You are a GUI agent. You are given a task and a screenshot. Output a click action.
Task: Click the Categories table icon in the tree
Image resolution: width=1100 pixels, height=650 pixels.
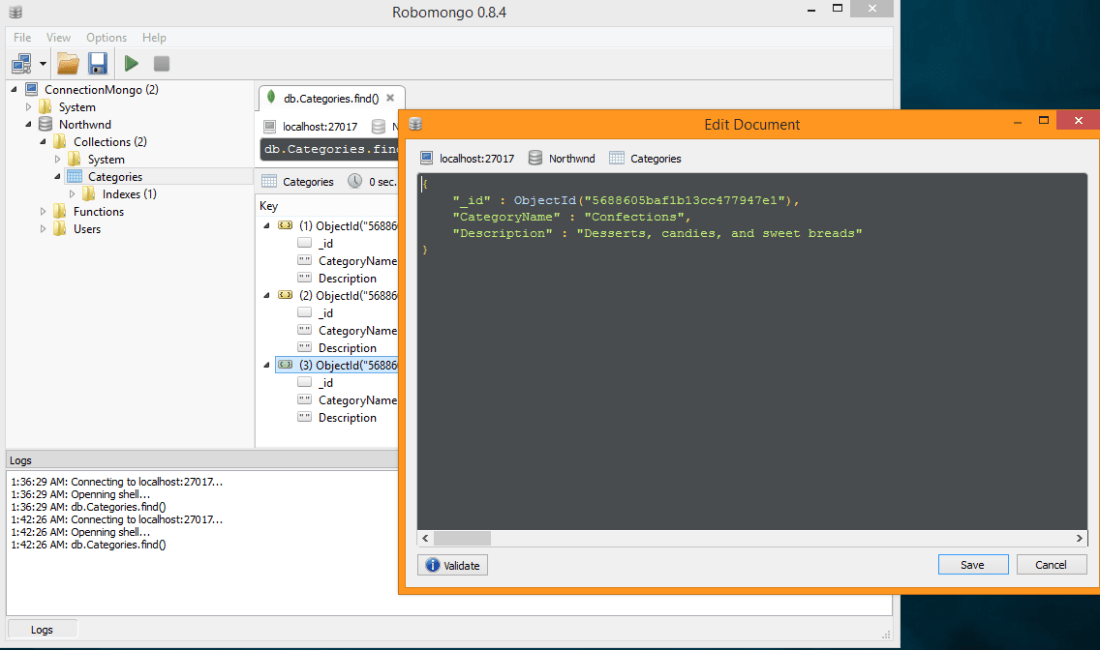point(75,177)
